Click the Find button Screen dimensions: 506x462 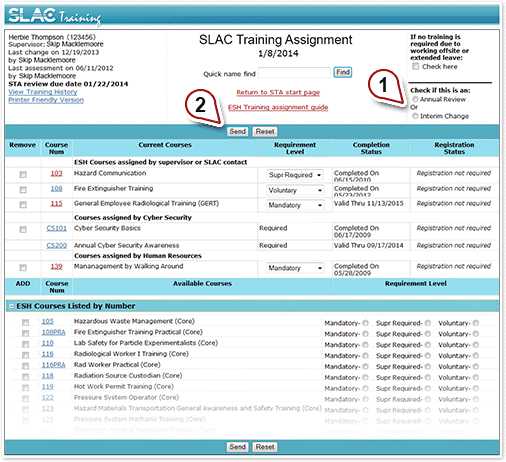(343, 72)
